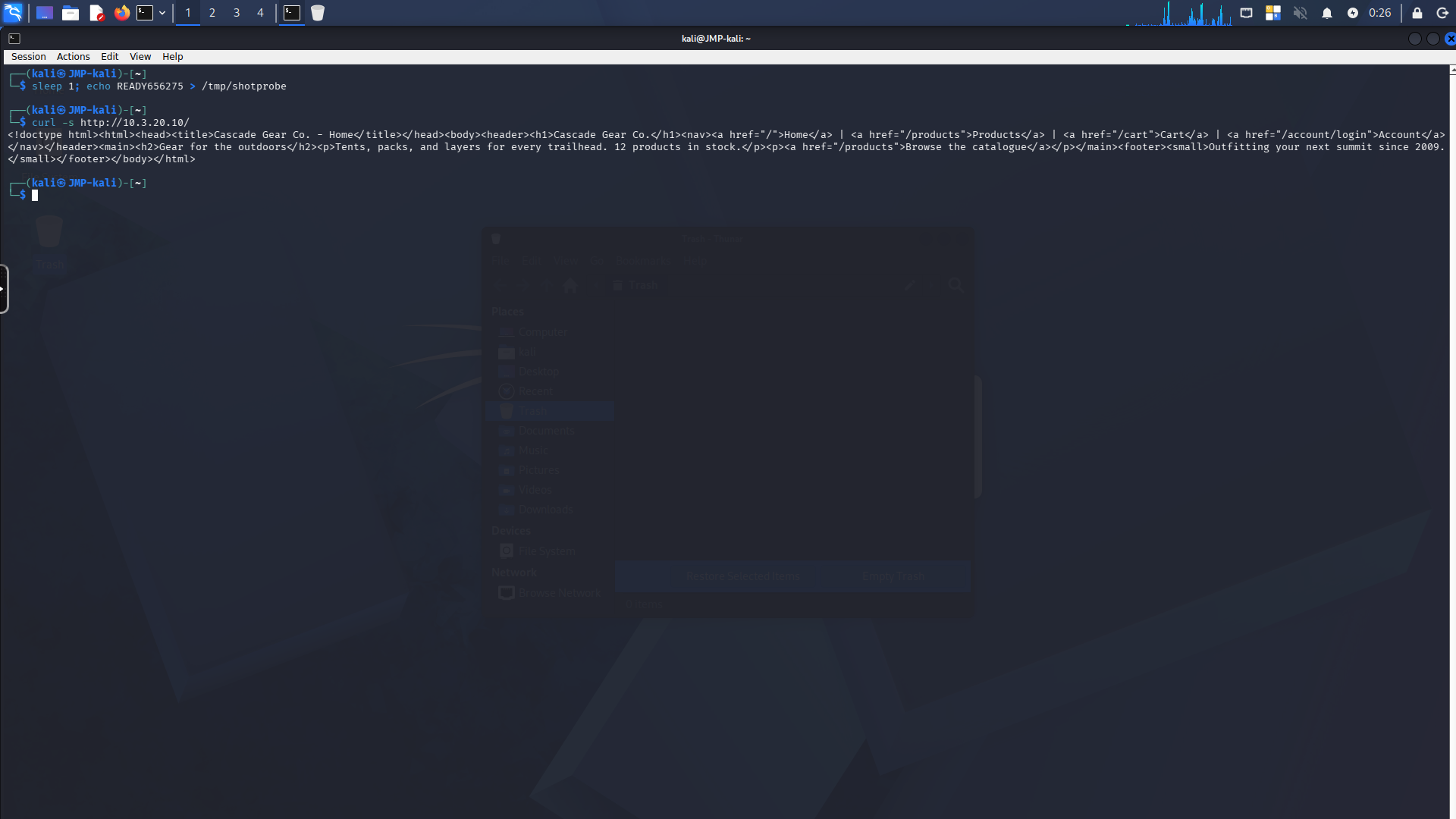
Task: Switch to workspace 4
Action: click(260, 13)
